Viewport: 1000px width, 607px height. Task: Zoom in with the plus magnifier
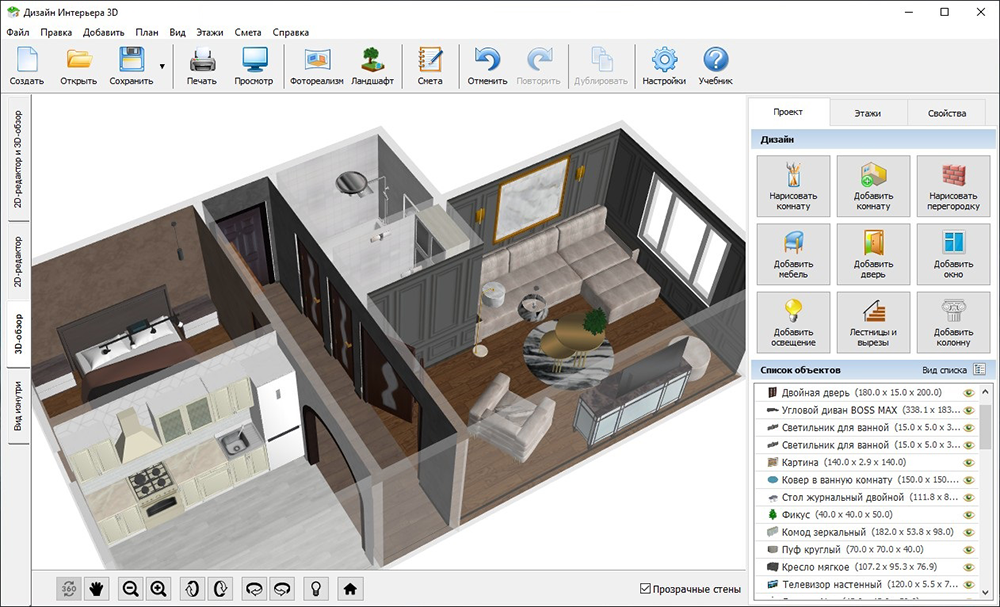click(159, 588)
